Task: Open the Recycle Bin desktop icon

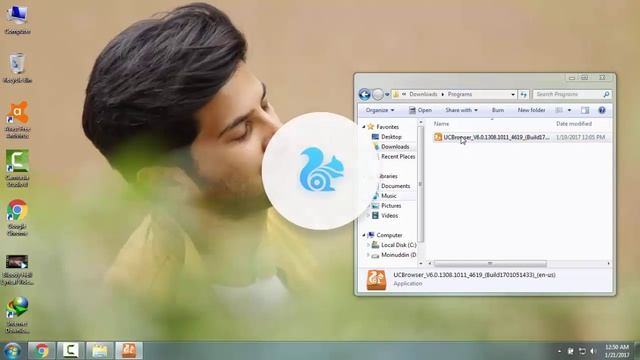Action: tap(17, 68)
